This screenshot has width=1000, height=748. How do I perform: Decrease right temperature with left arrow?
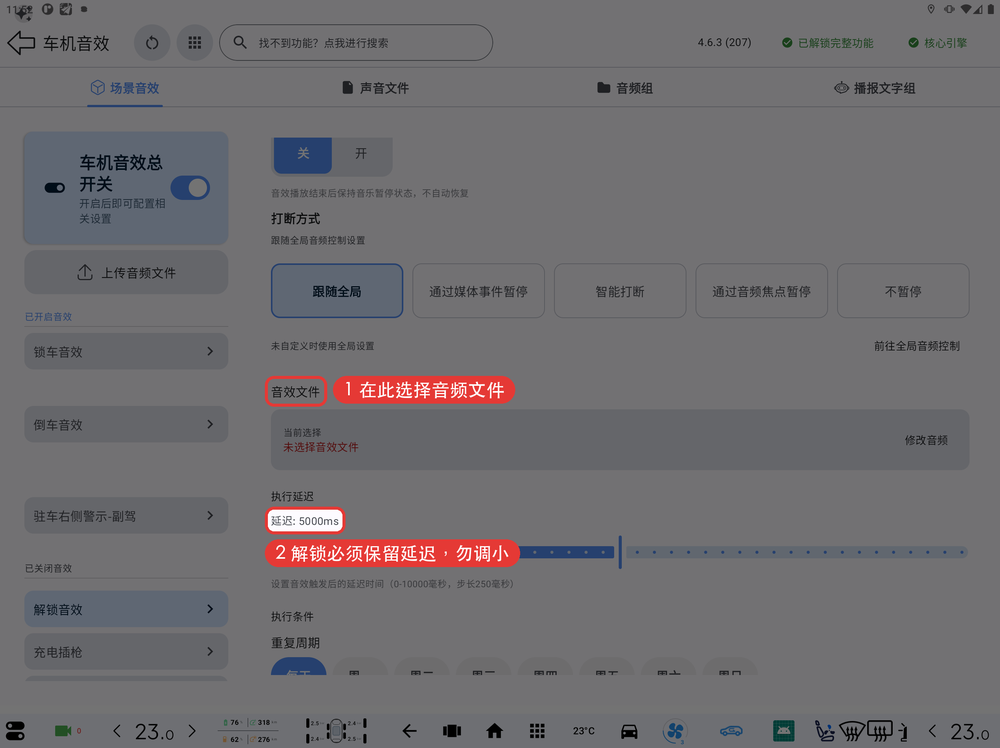click(x=932, y=731)
